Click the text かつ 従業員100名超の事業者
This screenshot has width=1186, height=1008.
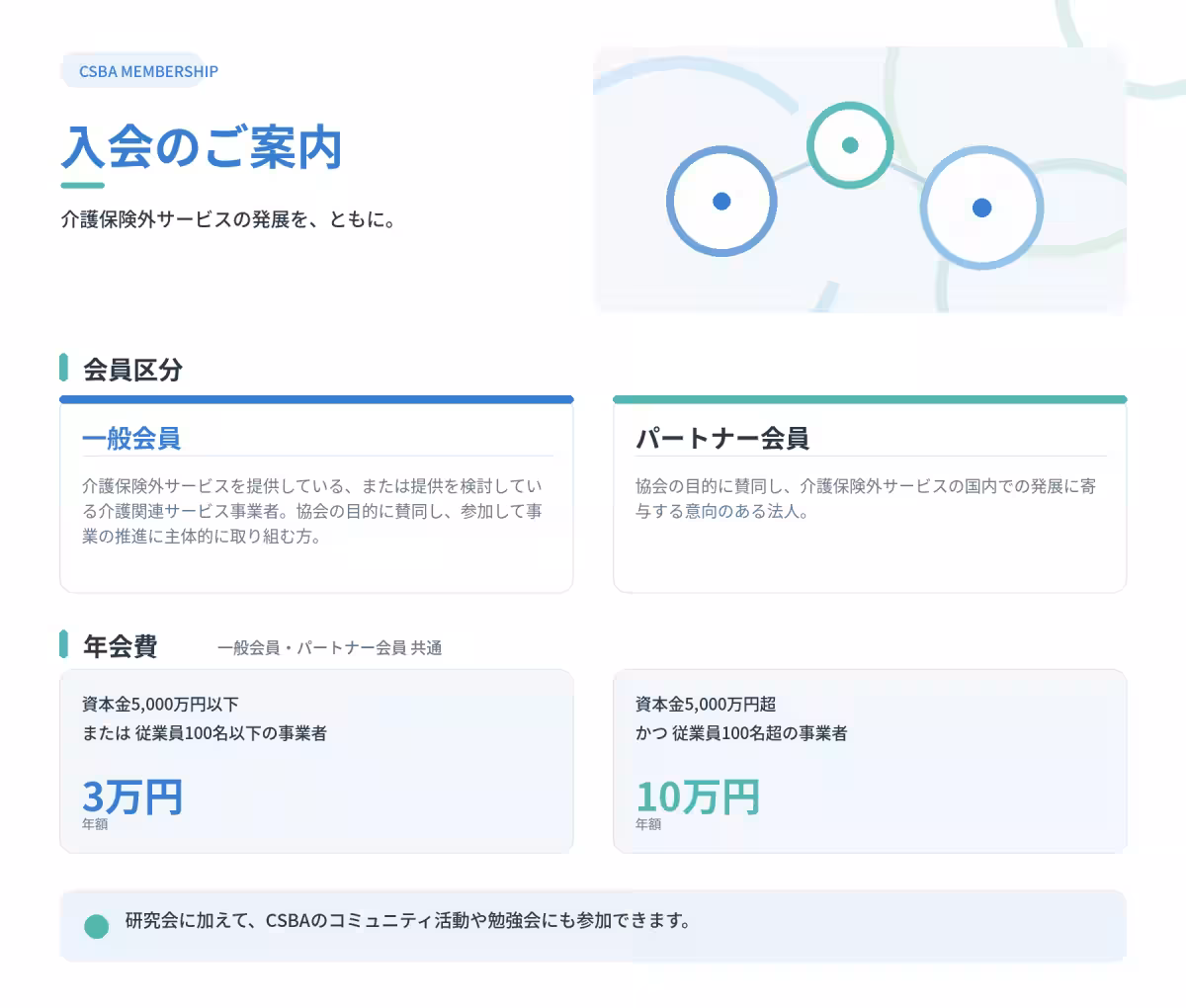741,733
